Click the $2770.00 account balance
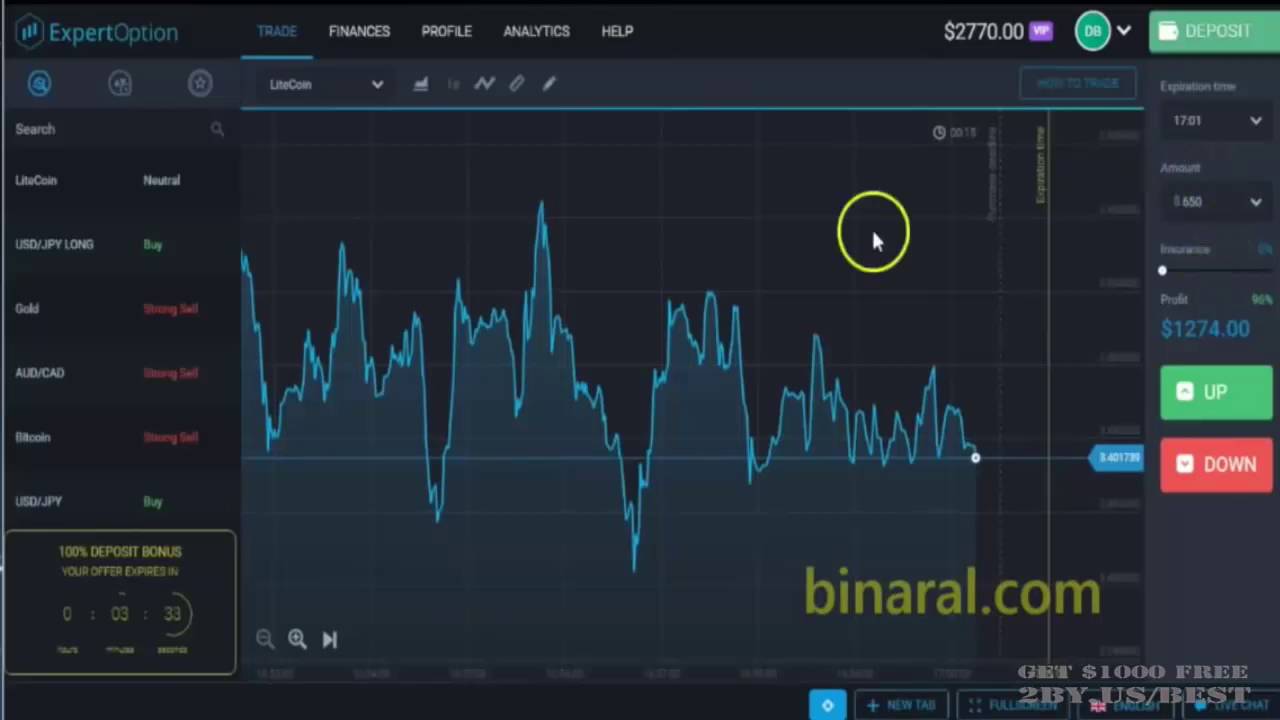 click(983, 31)
